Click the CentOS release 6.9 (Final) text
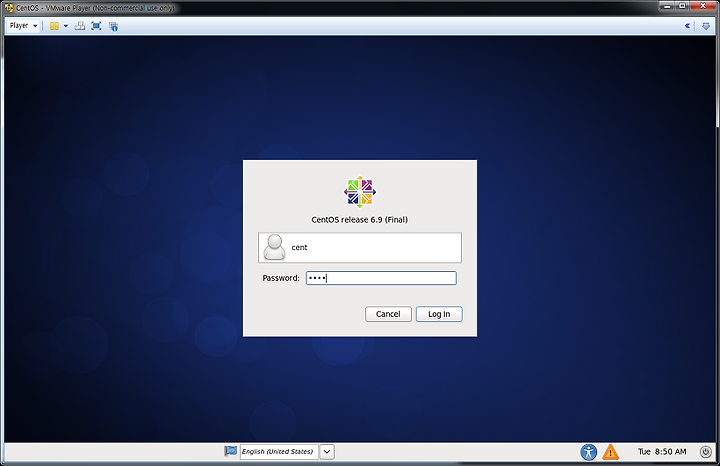 tap(360, 219)
